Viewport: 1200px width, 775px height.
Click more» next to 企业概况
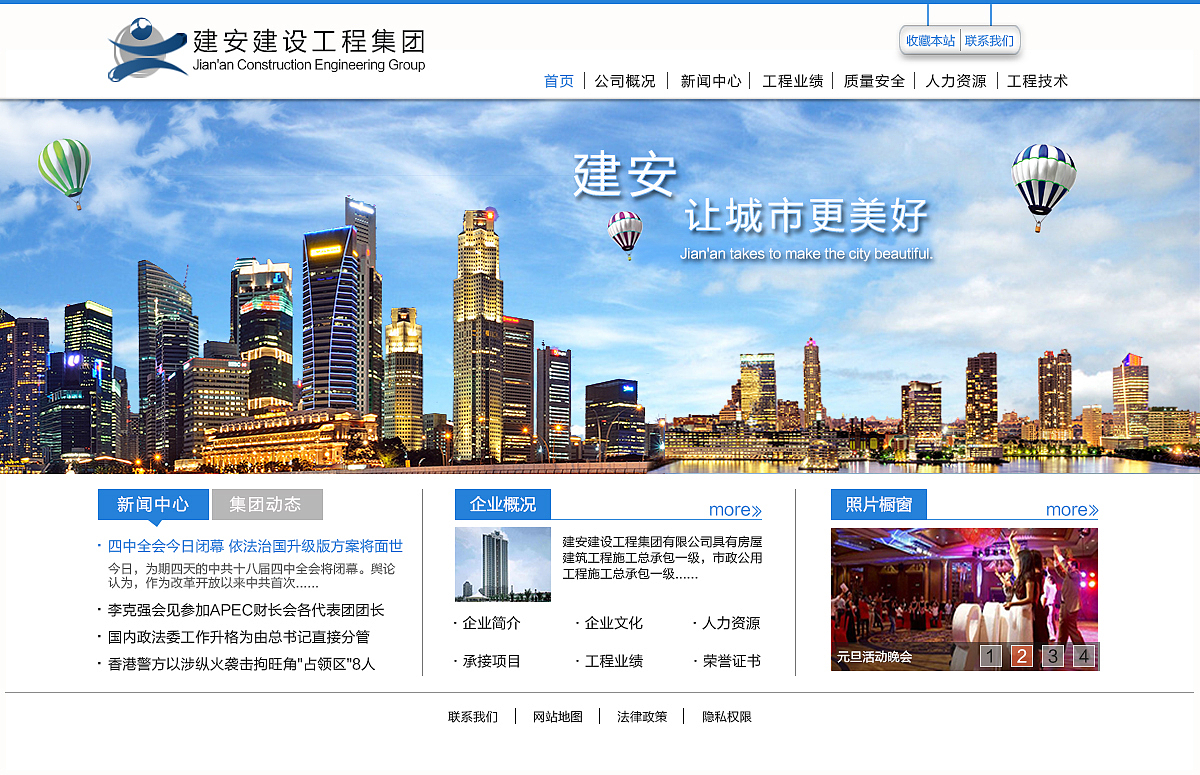[x=733, y=509]
